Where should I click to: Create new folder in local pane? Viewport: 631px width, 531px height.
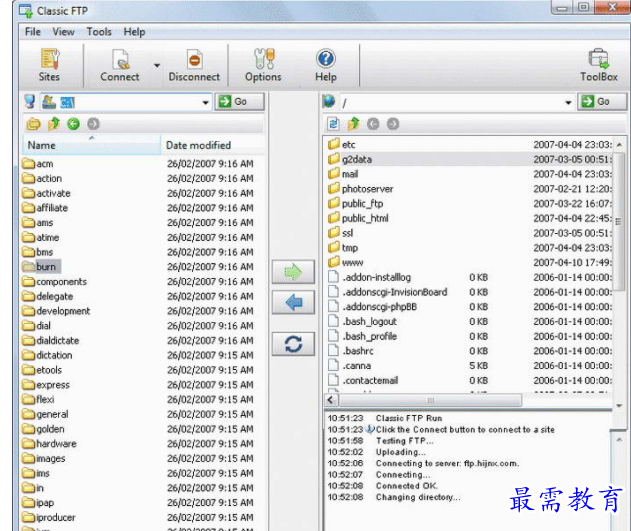[33, 124]
